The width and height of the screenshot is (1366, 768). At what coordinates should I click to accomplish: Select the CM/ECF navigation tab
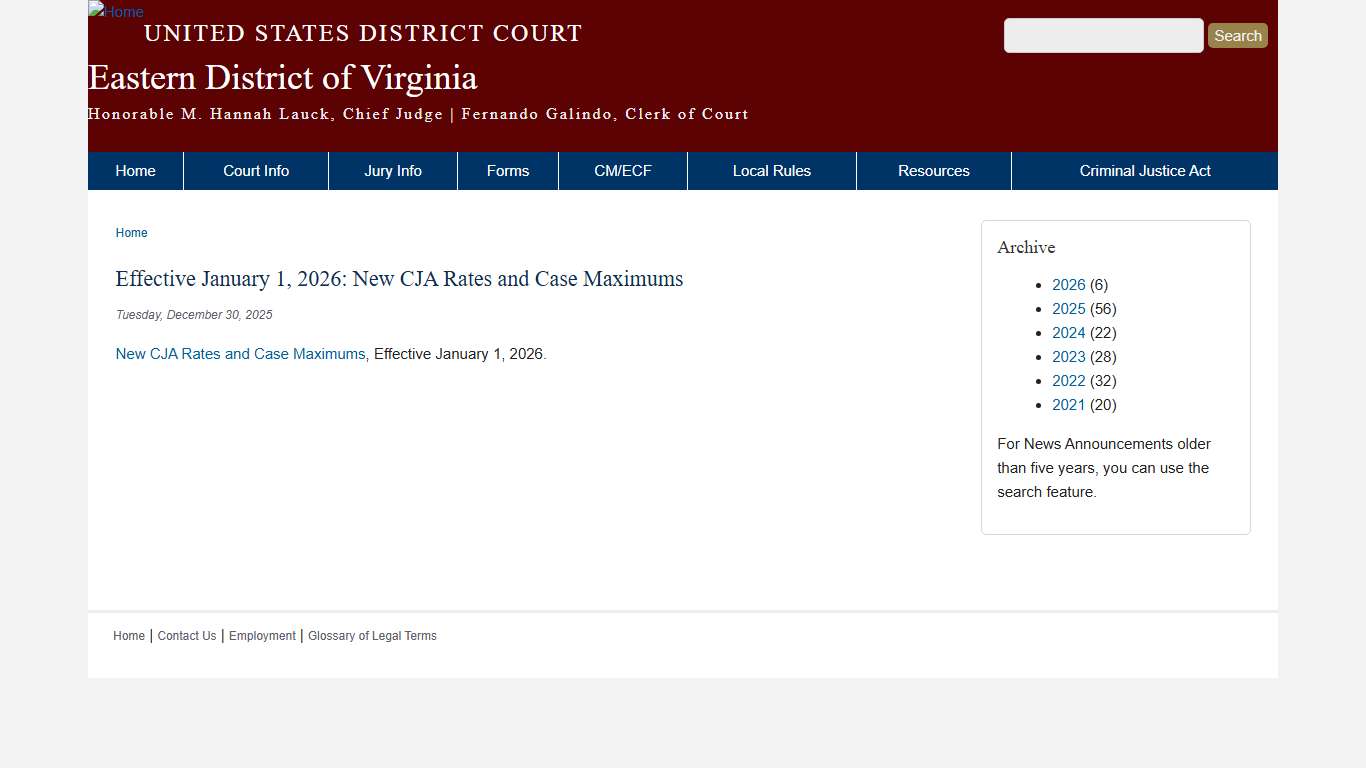[x=622, y=170]
